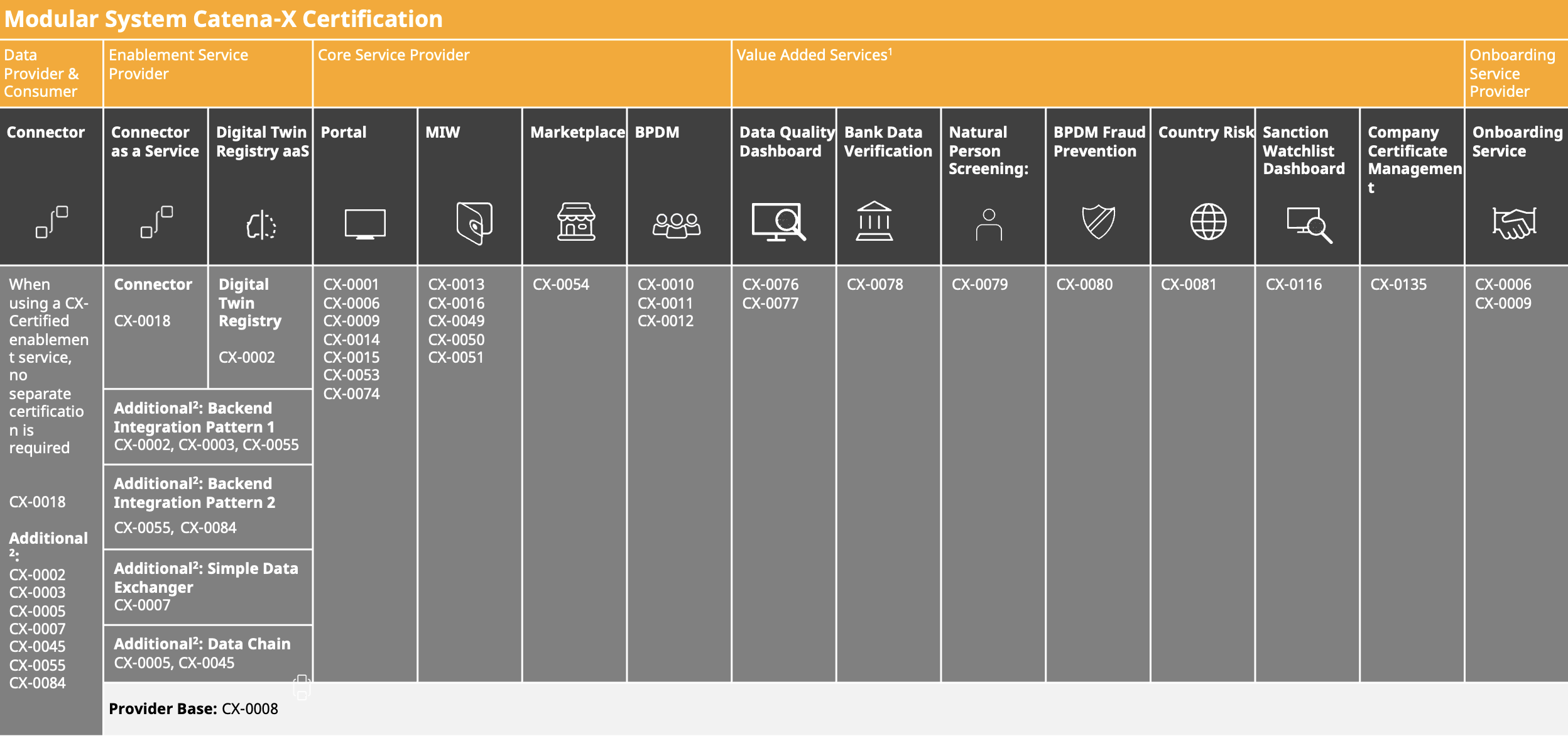Click the Country Risk heading
The width and height of the screenshot is (1568, 738).
pos(1206,132)
